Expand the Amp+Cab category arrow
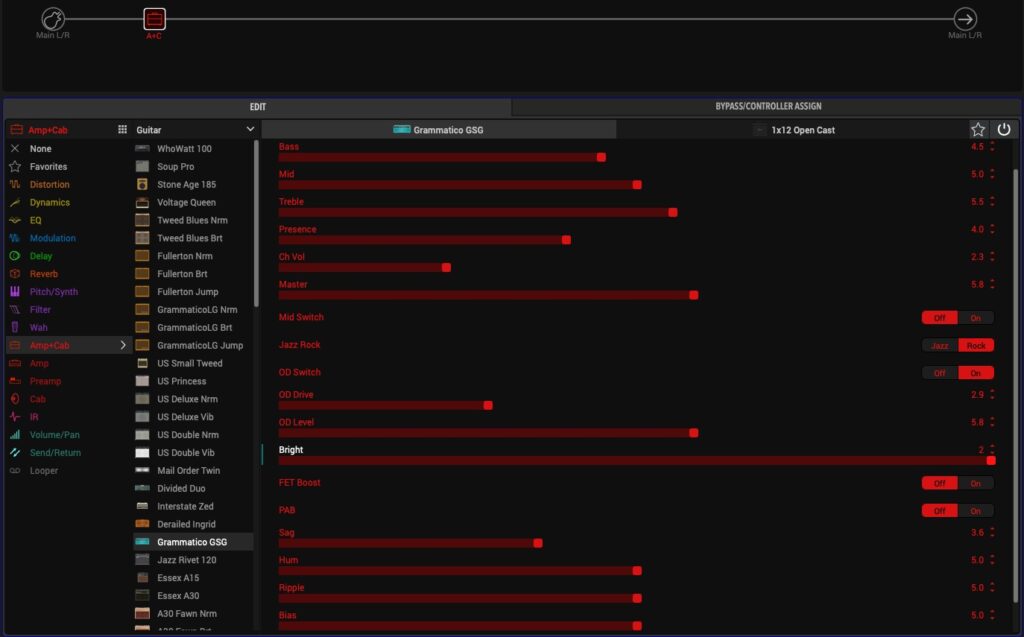Image resolution: width=1024 pixels, height=637 pixels. coord(124,346)
